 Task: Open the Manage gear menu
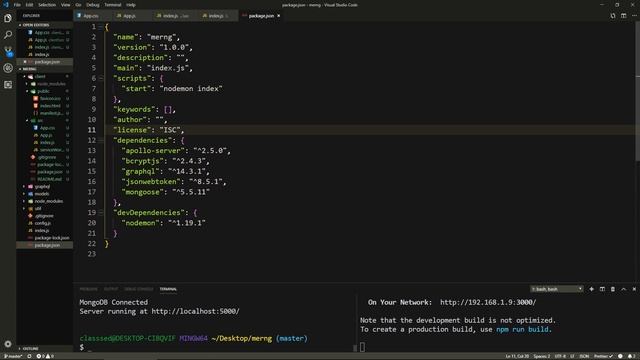pyautogui.click(x=8, y=344)
